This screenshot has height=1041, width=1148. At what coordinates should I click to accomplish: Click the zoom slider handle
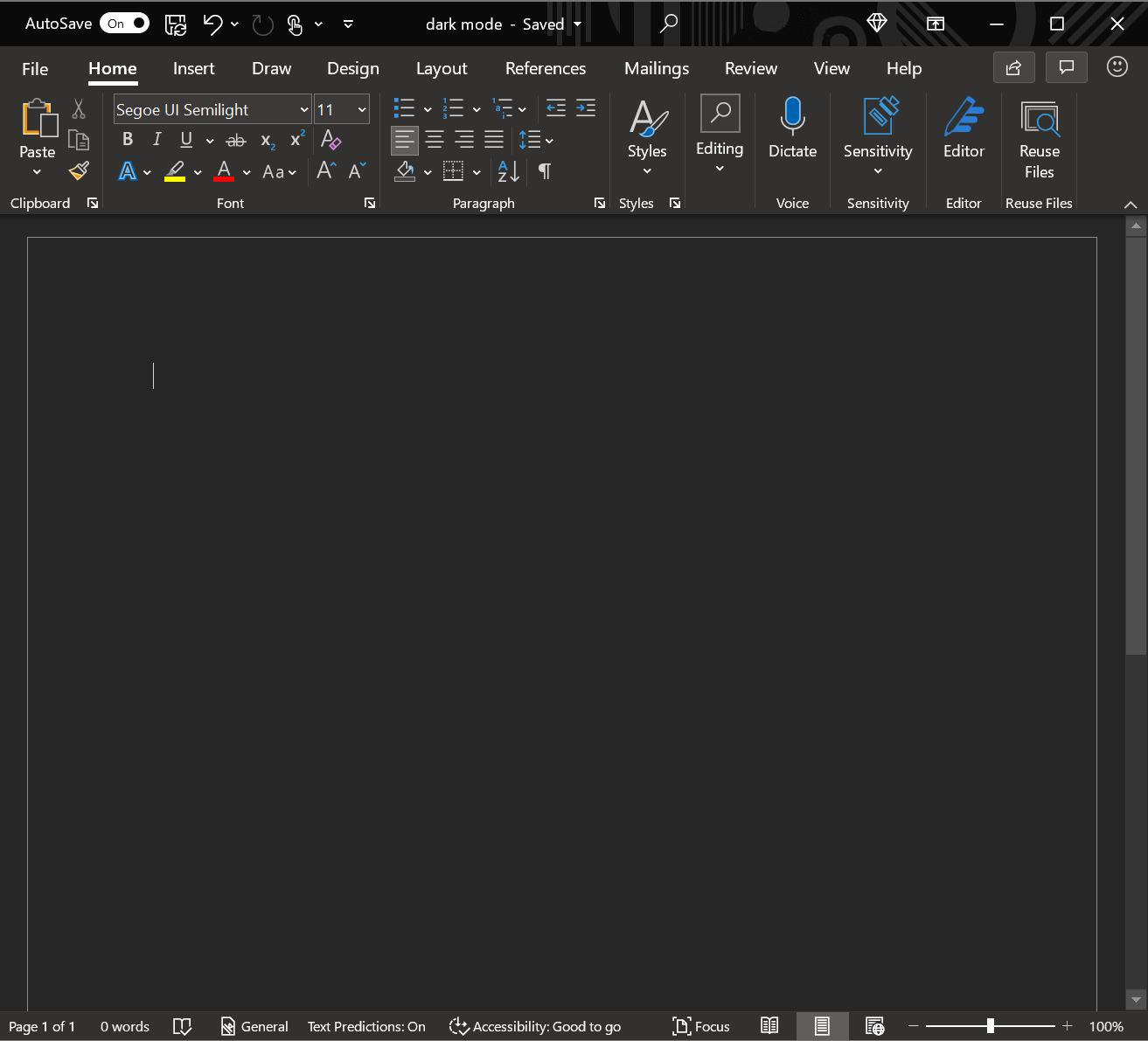pos(989,1026)
